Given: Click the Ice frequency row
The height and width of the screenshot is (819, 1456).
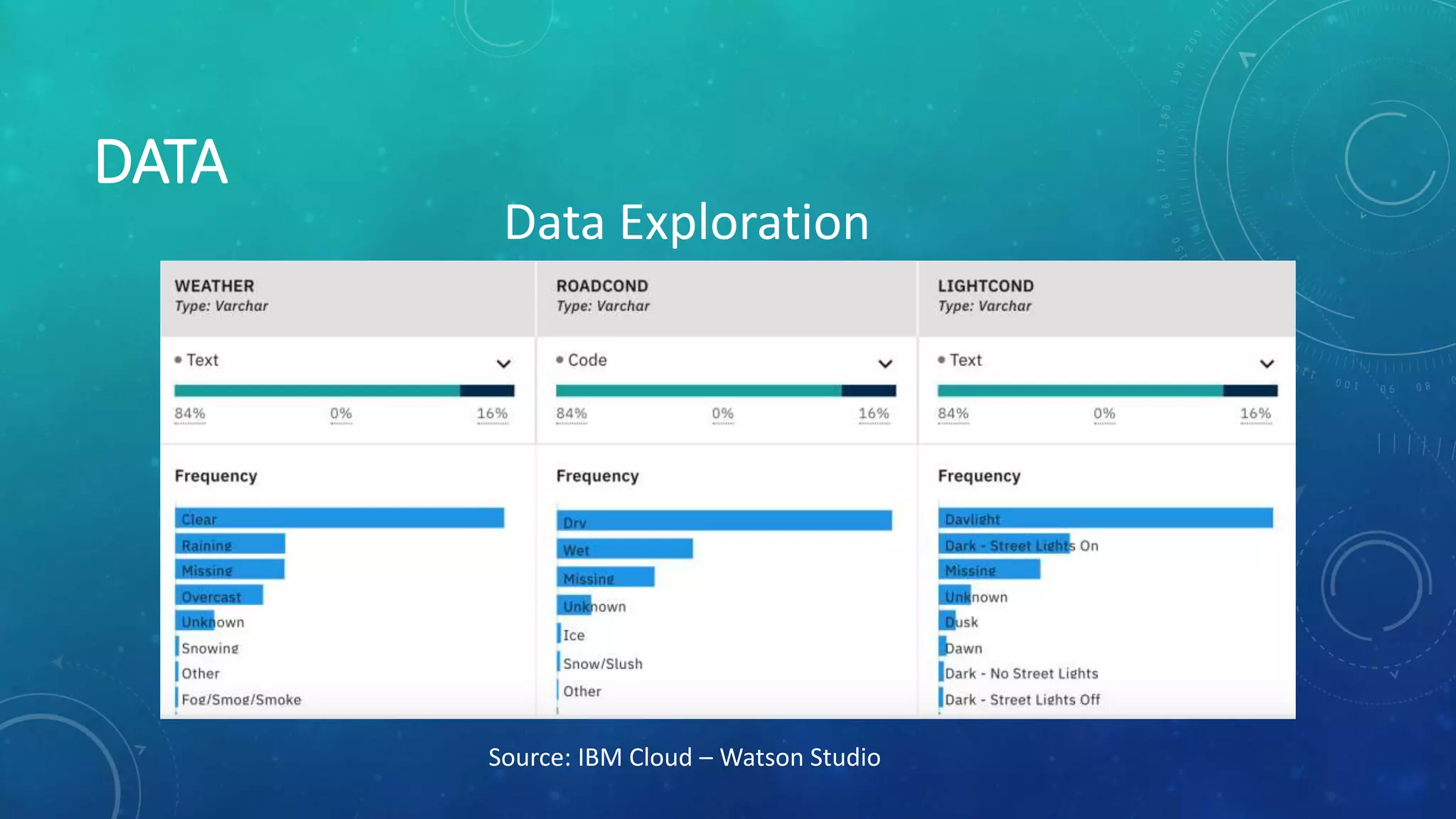Looking at the screenshot, I should (572, 634).
